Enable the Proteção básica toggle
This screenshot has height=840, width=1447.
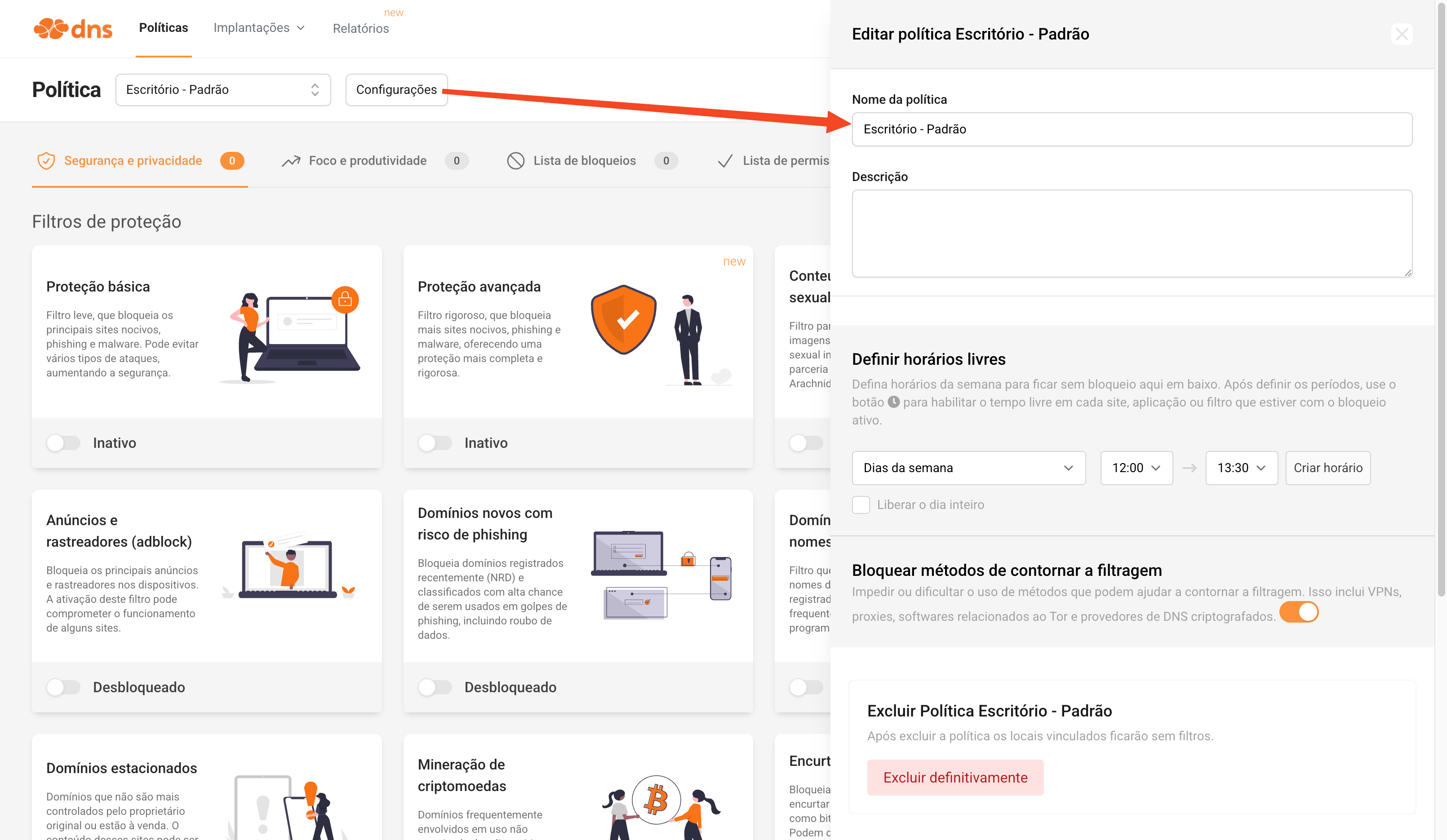[64, 442]
